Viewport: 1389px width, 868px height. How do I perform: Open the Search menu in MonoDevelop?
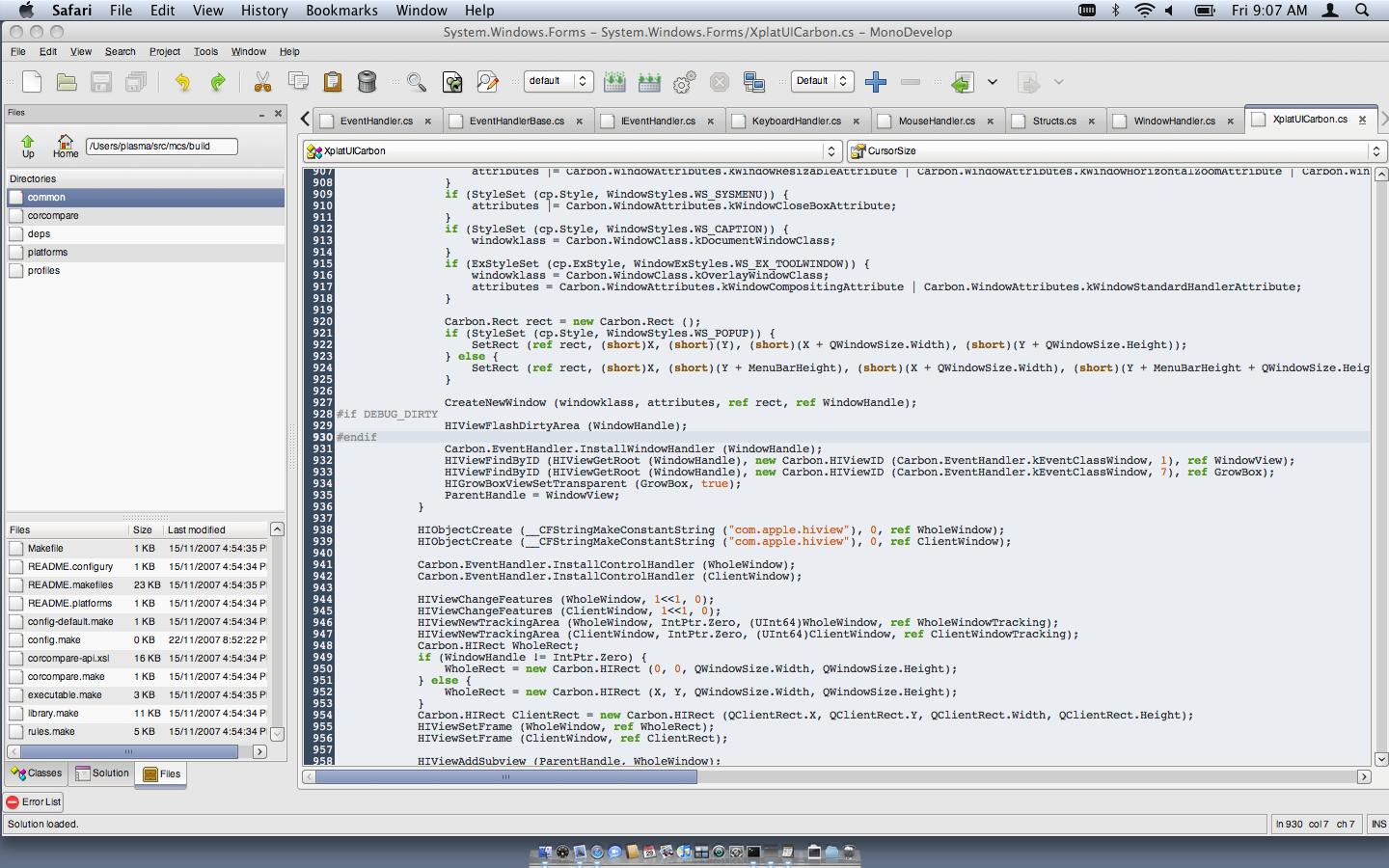121,52
